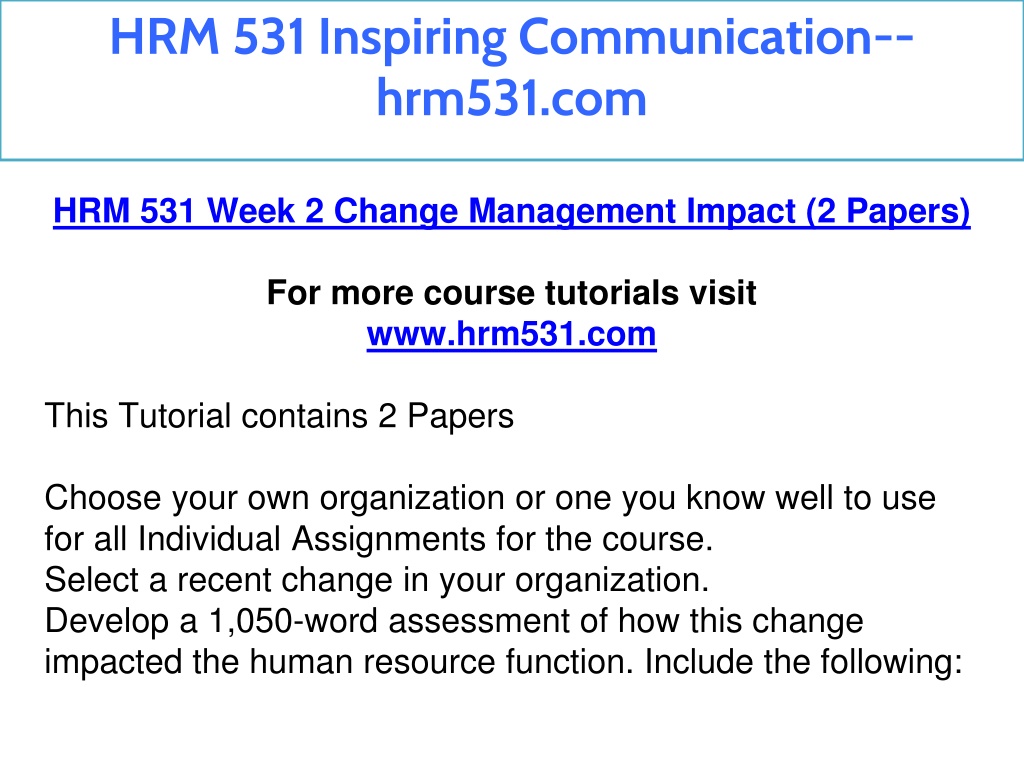Open the HRM 531 Week 2 Change Management Impact link
The image size is (1024, 768).
coord(511,212)
